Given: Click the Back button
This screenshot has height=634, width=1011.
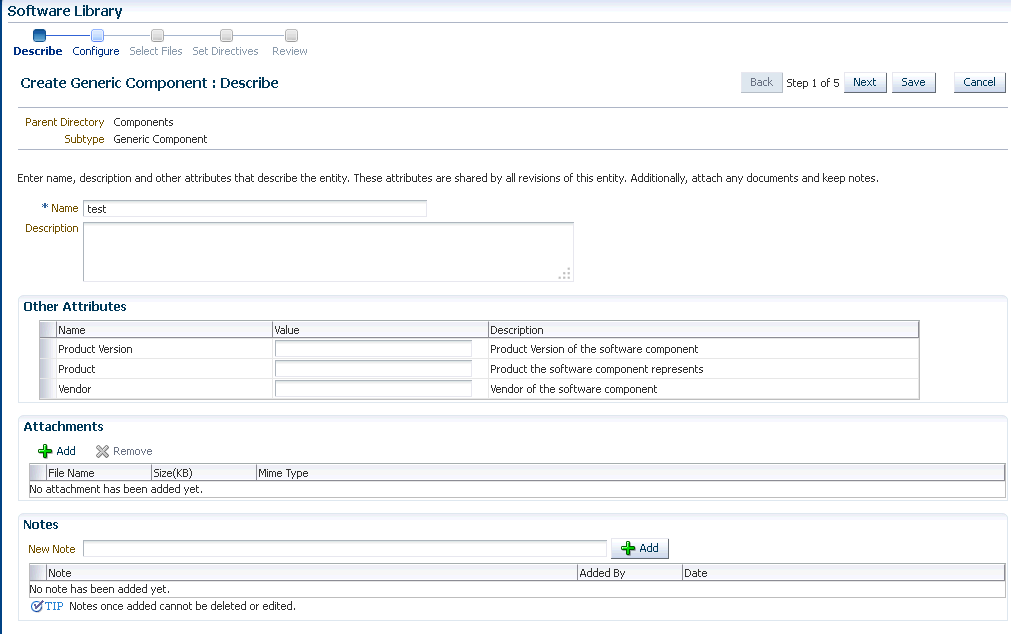Looking at the screenshot, I should (761, 83).
